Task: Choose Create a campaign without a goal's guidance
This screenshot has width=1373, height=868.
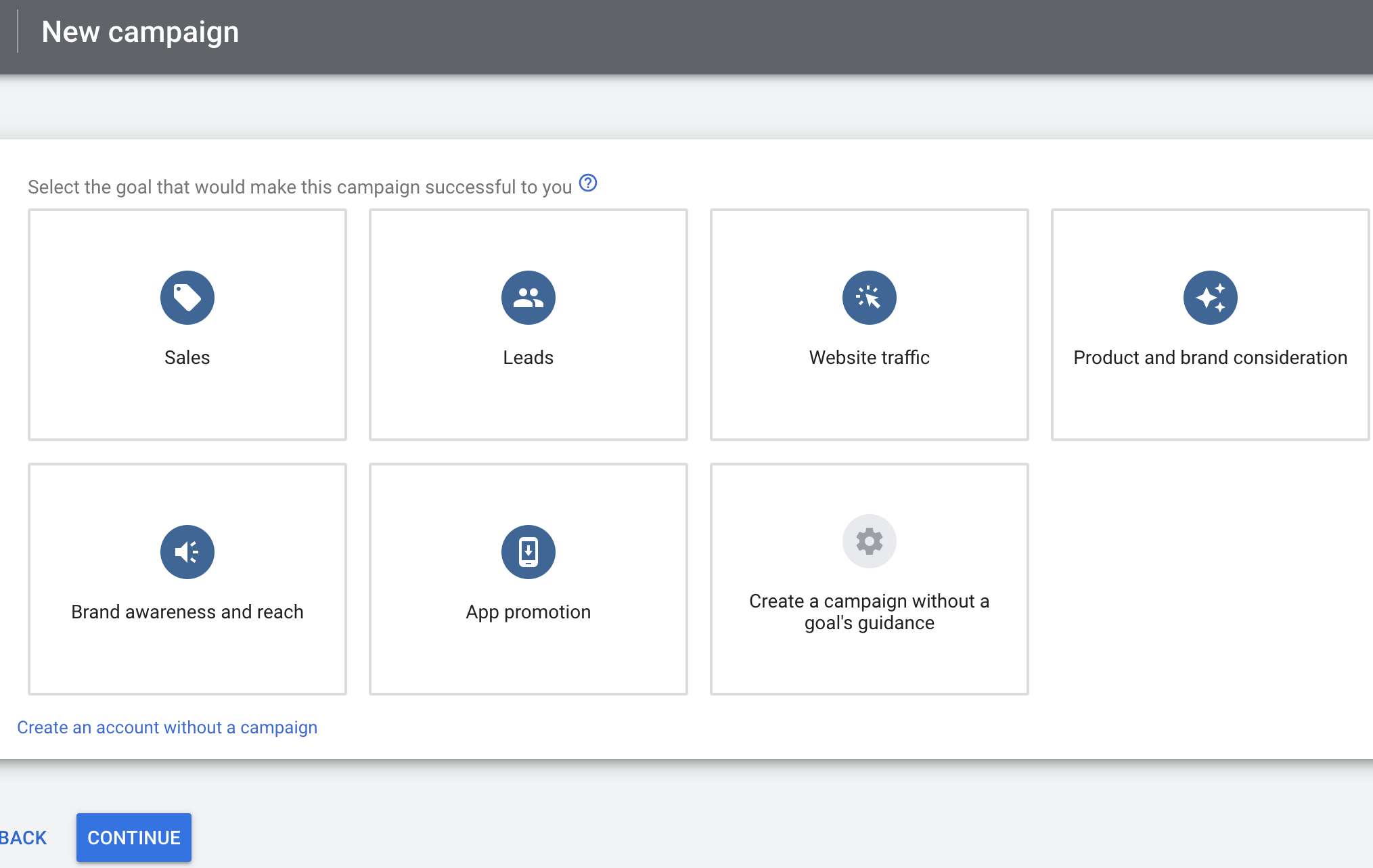Action: pos(870,612)
